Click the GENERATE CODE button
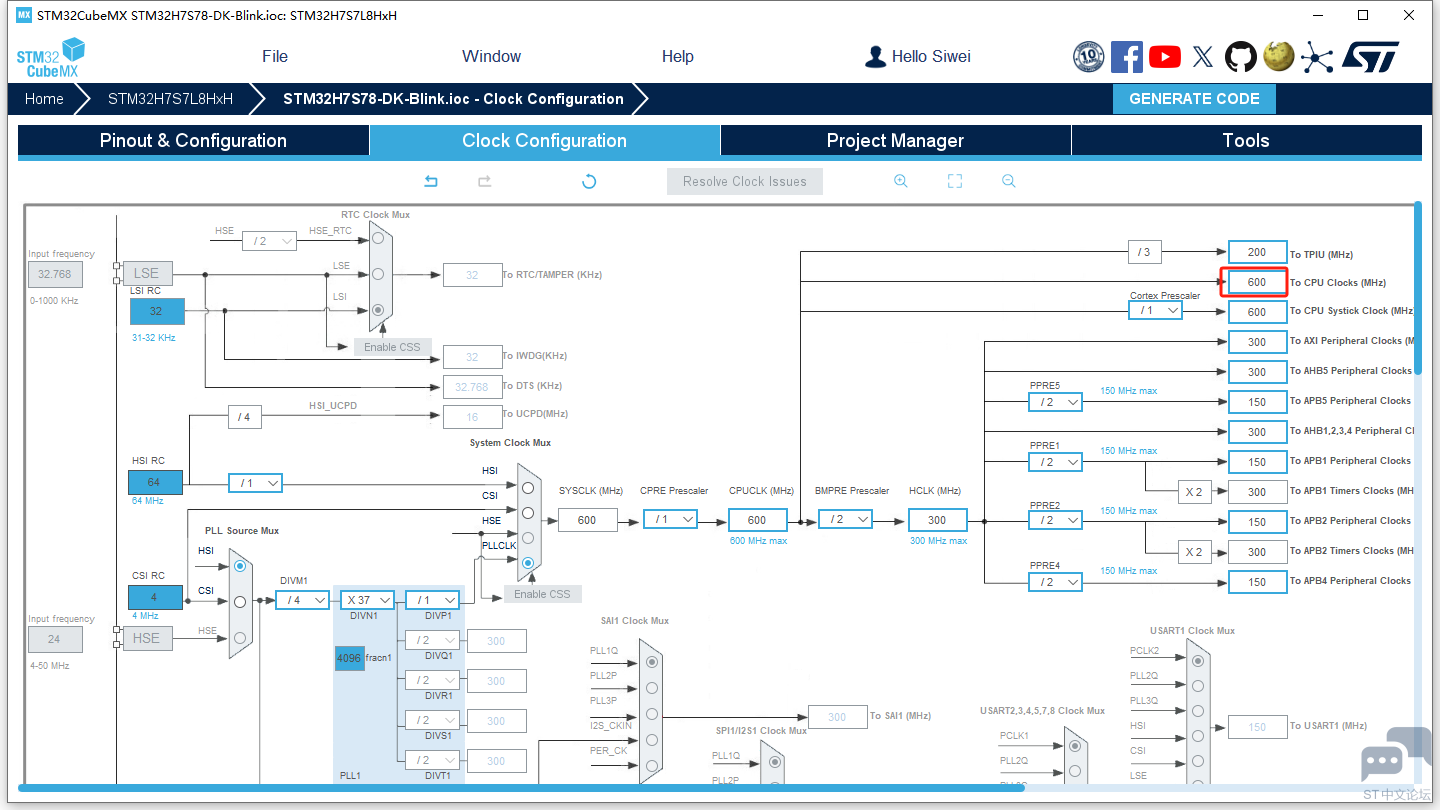The image size is (1440, 810). 1194,99
